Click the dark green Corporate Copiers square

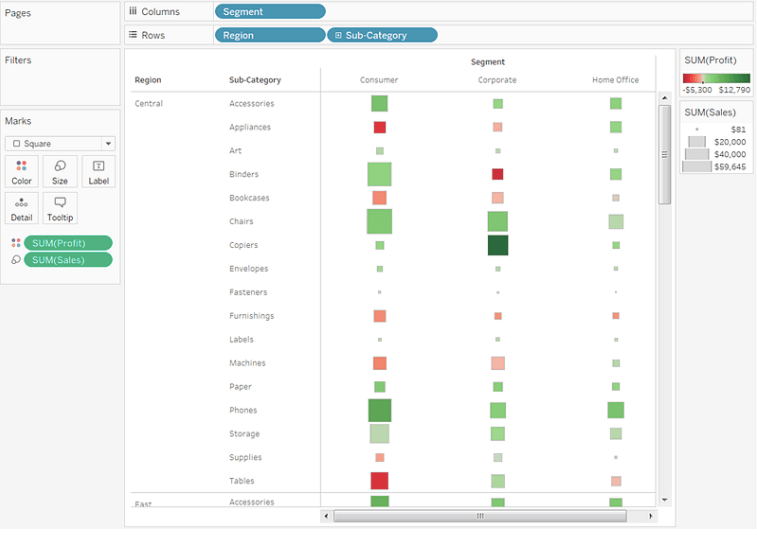pos(498,245)
